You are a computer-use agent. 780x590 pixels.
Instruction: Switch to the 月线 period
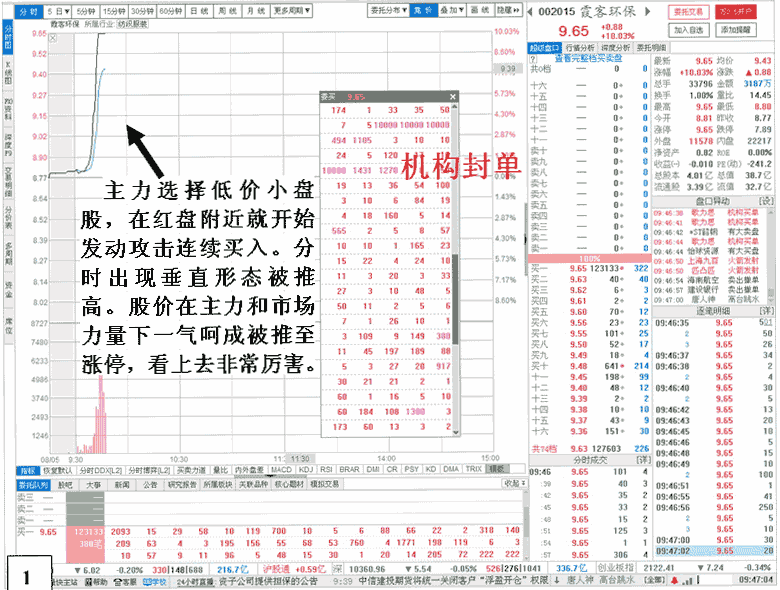256,10
